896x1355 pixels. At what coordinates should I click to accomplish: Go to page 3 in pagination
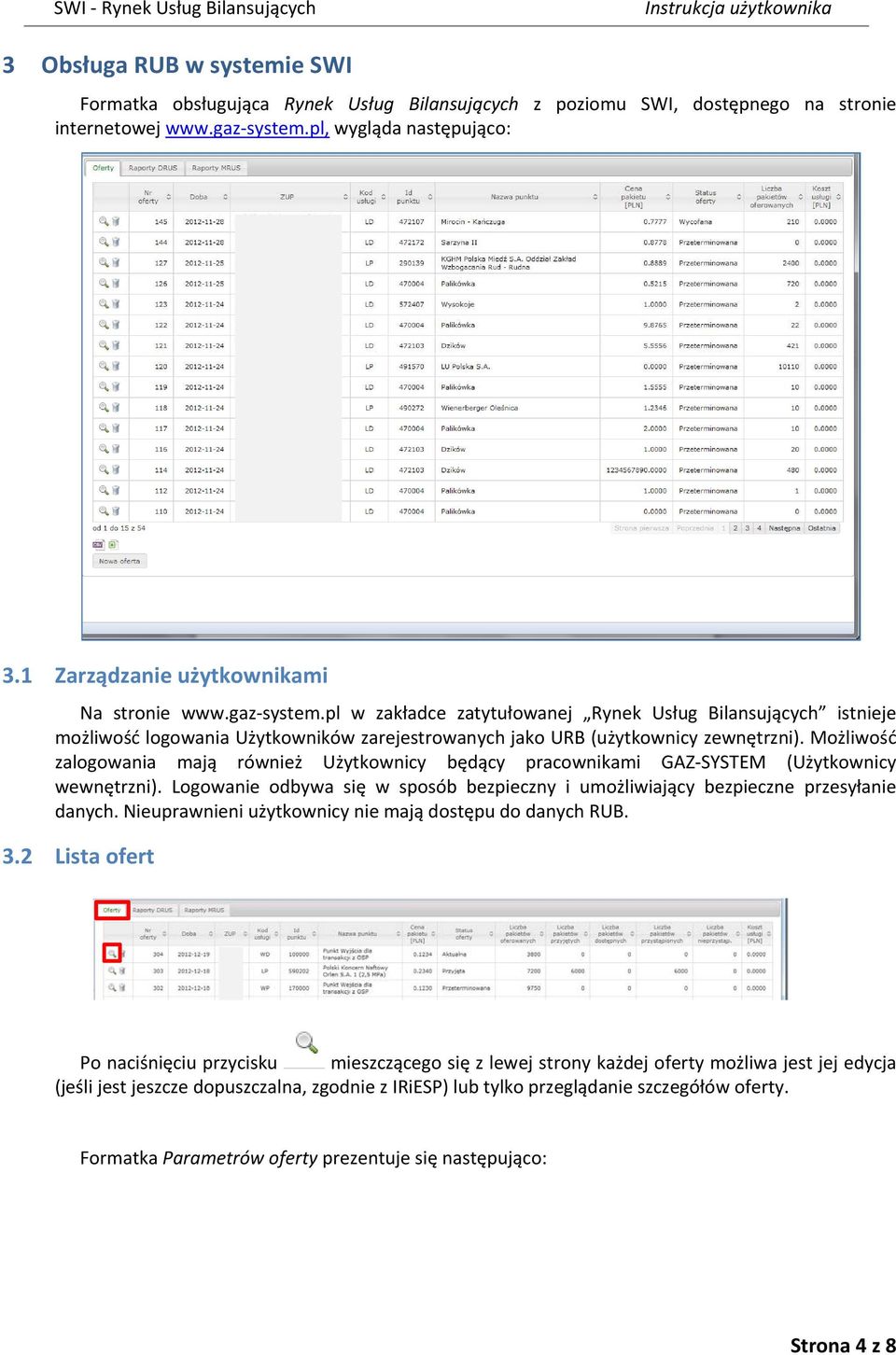(747, 528)
